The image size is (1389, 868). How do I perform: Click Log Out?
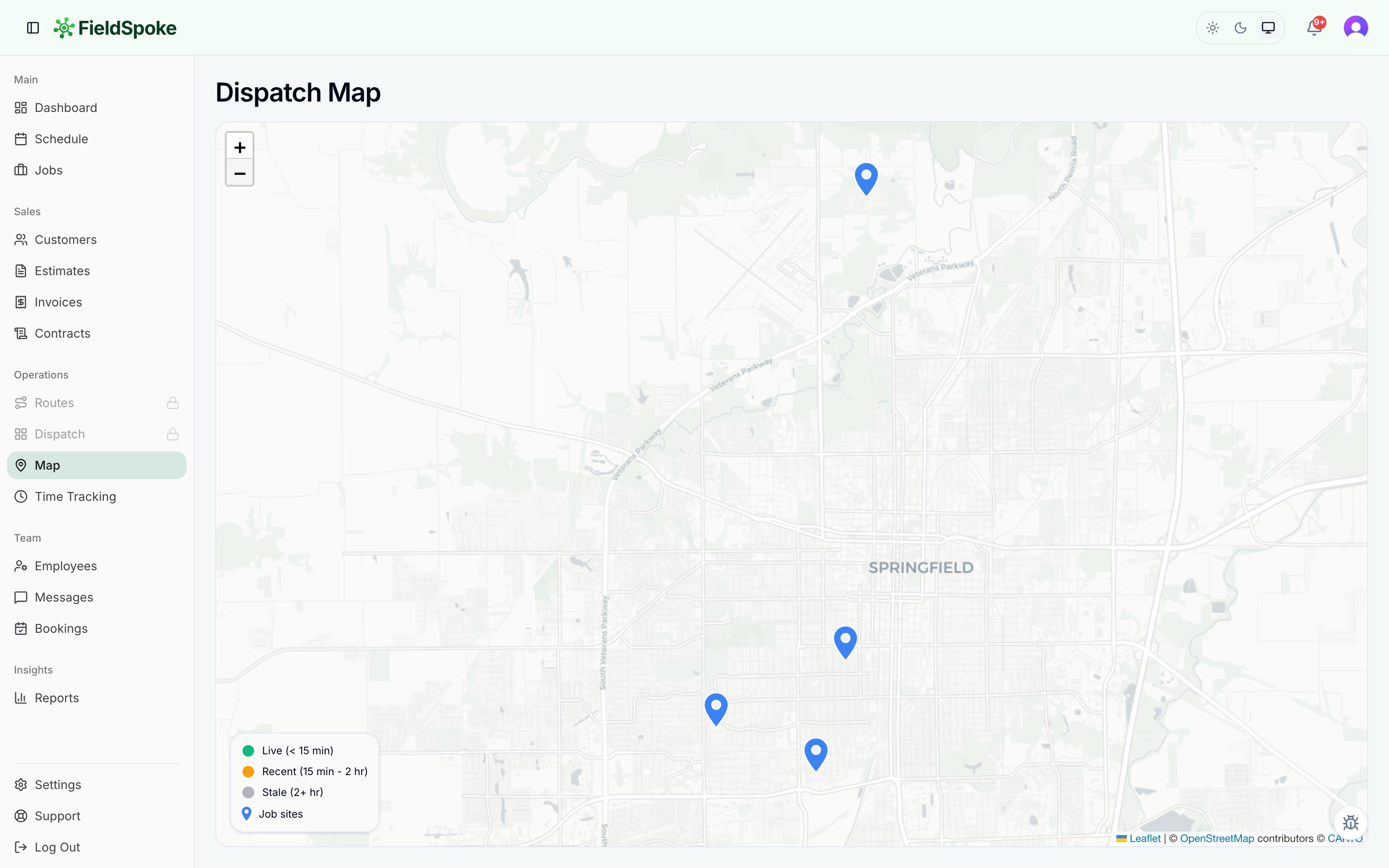click(x=96, y=847)
